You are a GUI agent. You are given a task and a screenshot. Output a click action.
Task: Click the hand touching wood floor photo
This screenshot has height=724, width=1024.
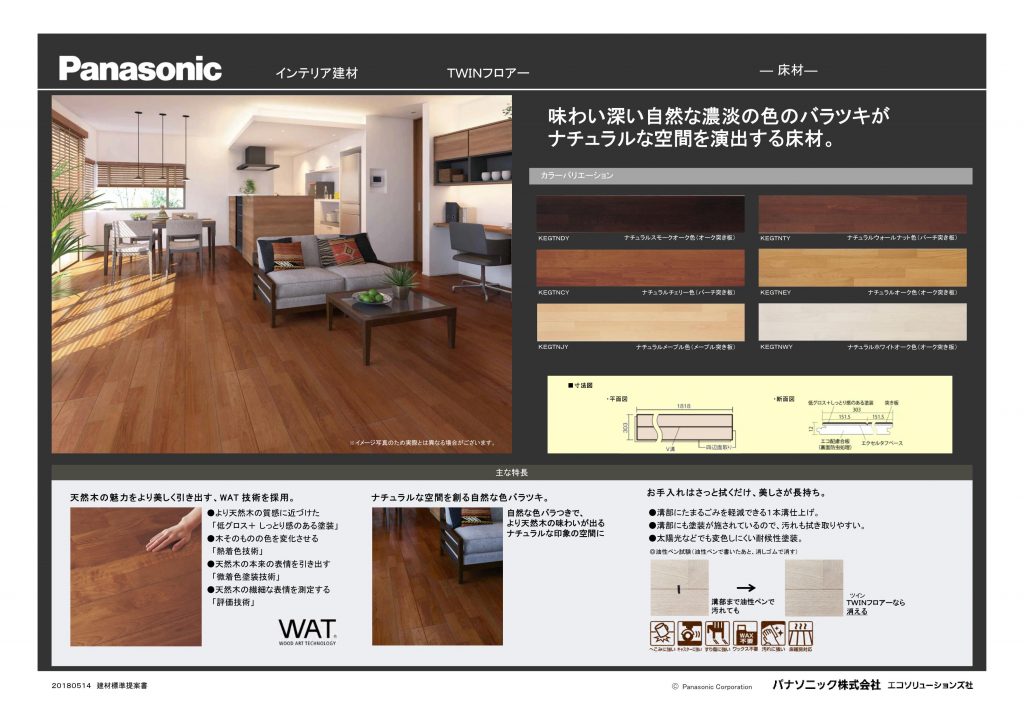[136, 576]
